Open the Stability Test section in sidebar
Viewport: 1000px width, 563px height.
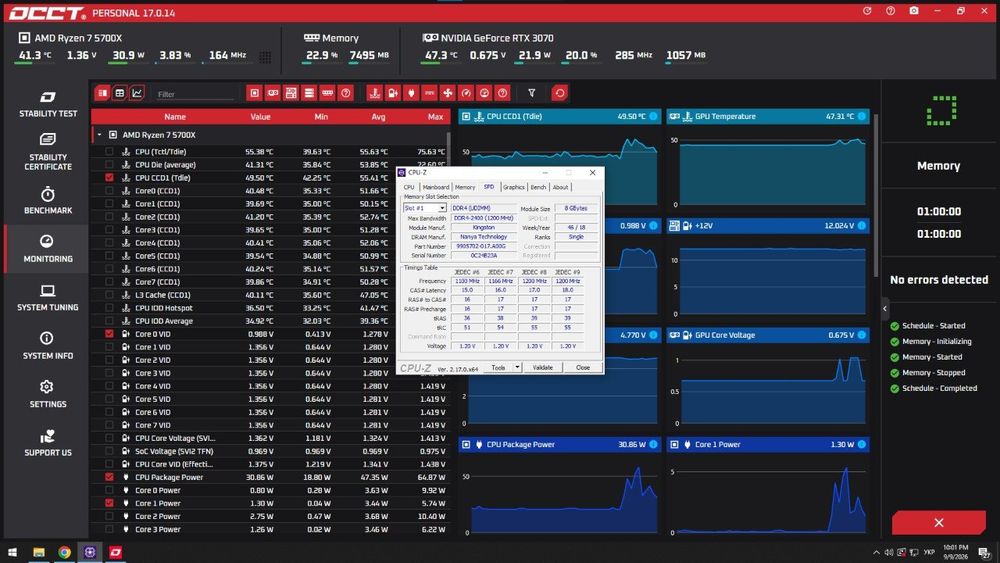48,105
